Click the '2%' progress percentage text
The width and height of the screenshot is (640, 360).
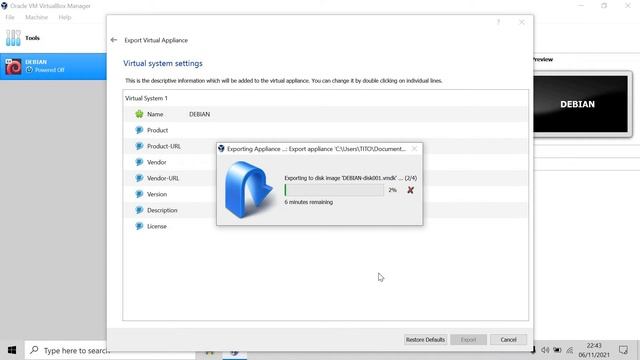392,190
